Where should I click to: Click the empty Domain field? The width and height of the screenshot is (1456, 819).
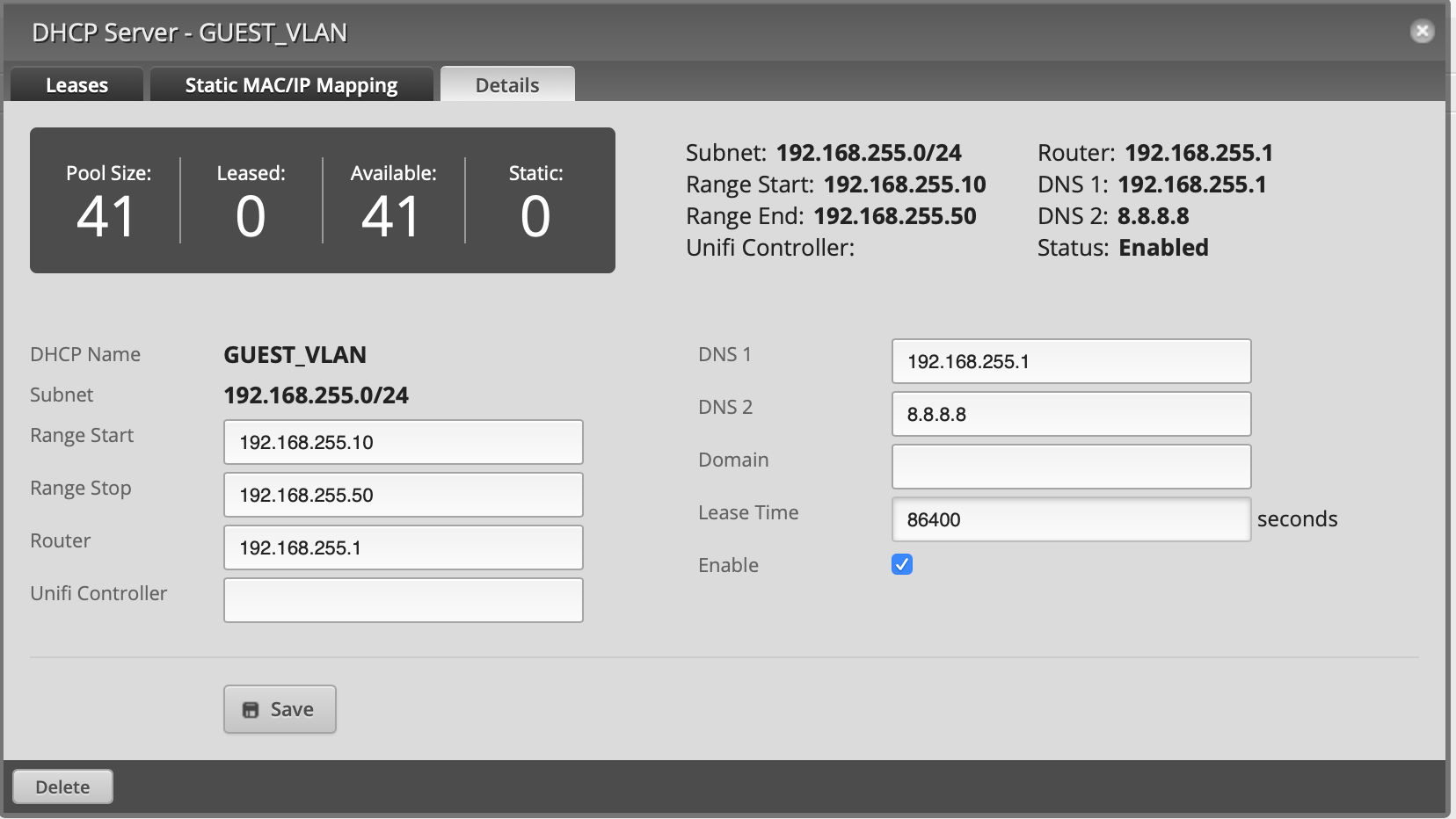click(1071, 467)
